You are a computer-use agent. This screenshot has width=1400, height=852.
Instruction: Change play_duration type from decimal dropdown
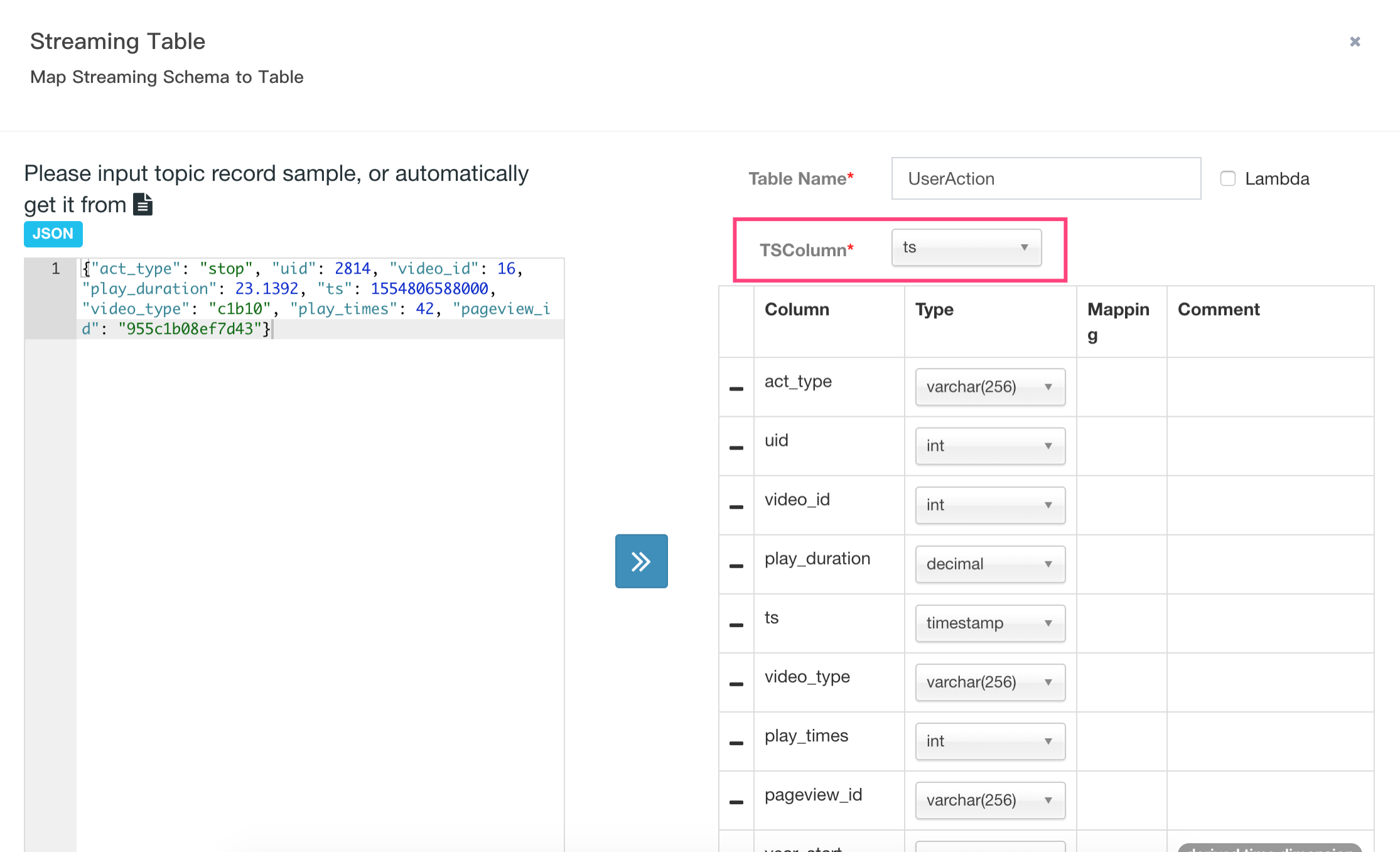pyautogui.click(x=990, y=564)
